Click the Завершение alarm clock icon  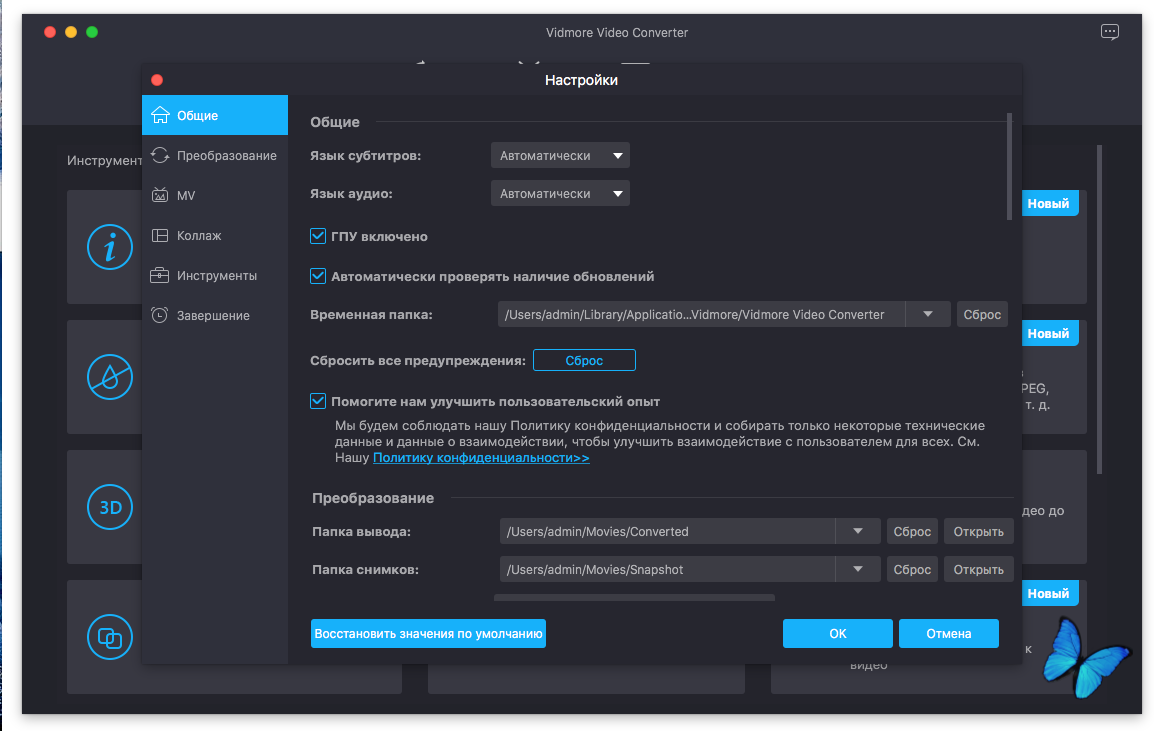click(159, 316)
